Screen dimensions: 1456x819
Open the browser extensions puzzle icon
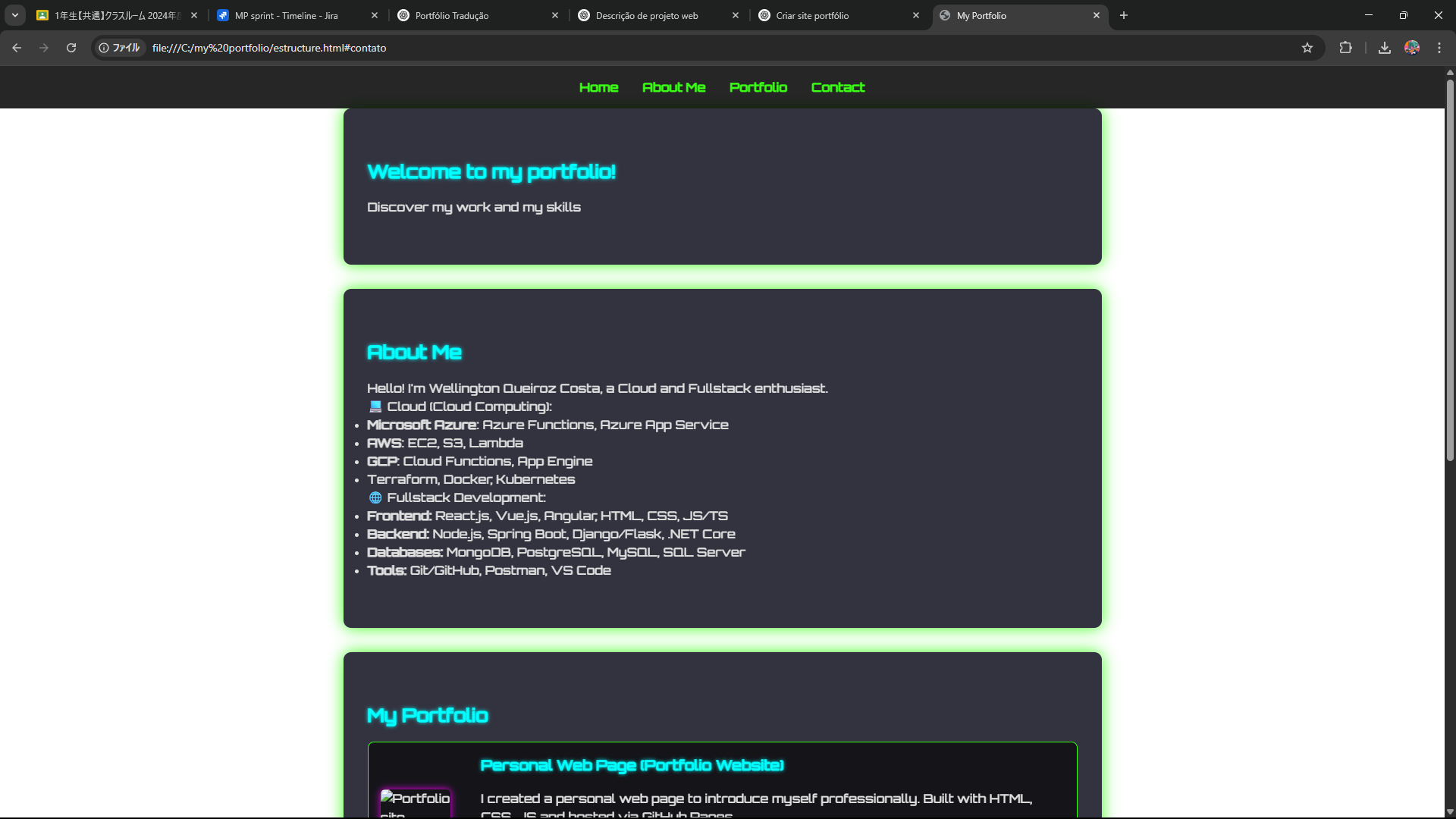[x=1345, y=48]
